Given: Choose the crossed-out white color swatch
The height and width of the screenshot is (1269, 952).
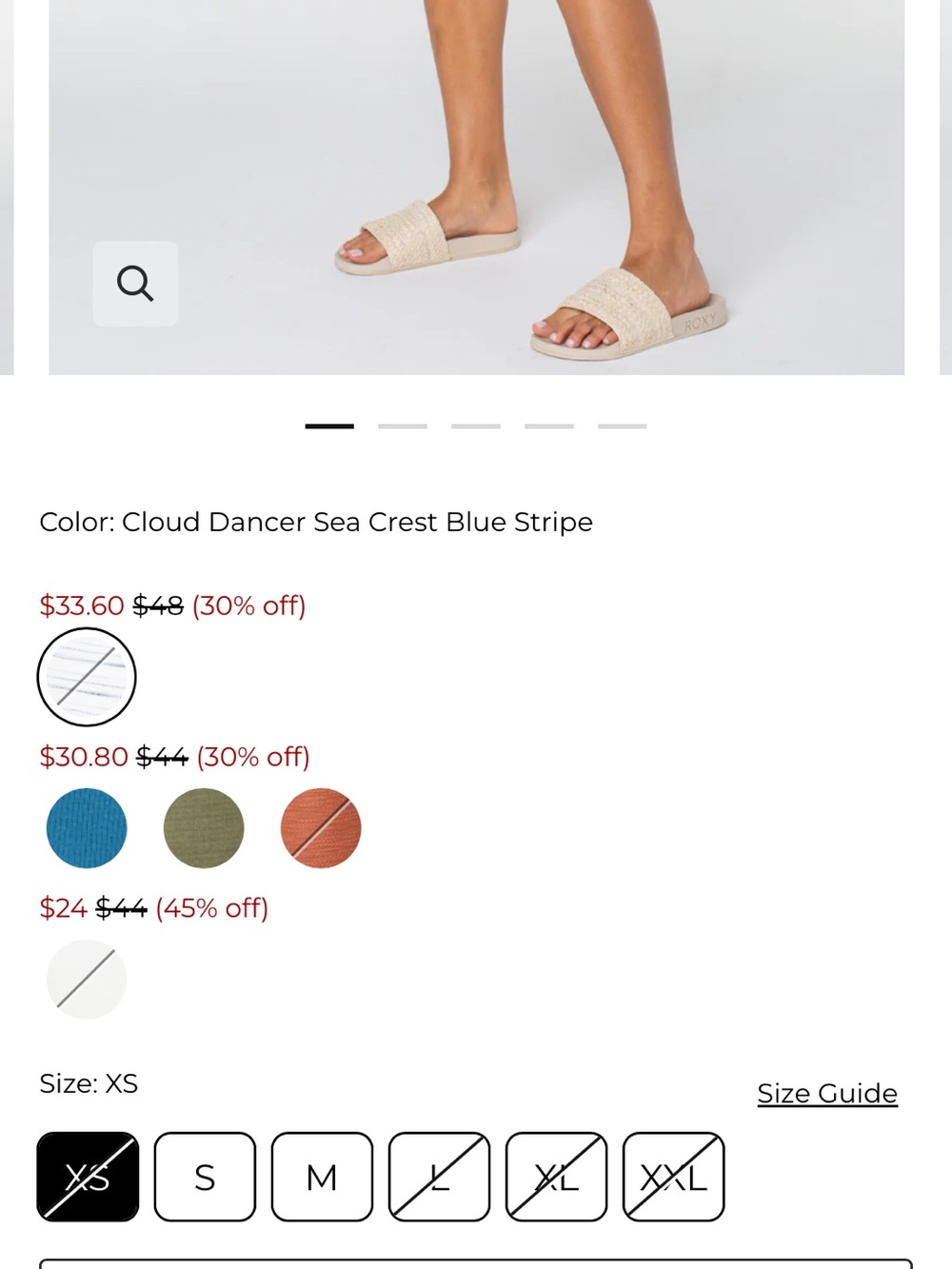Looking at the screenshot, I should click(87, 980).
